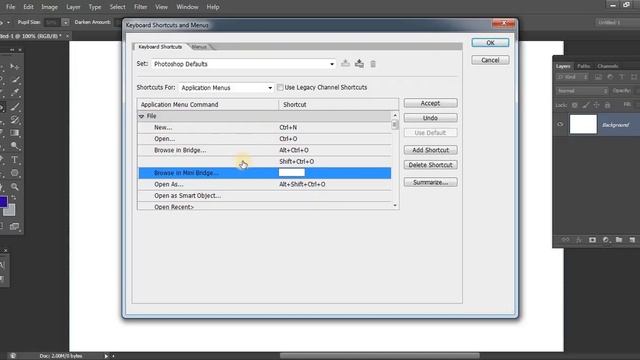Click the Undo button
This screenshot has height=360, width=640.
click(x=431, y=118)
